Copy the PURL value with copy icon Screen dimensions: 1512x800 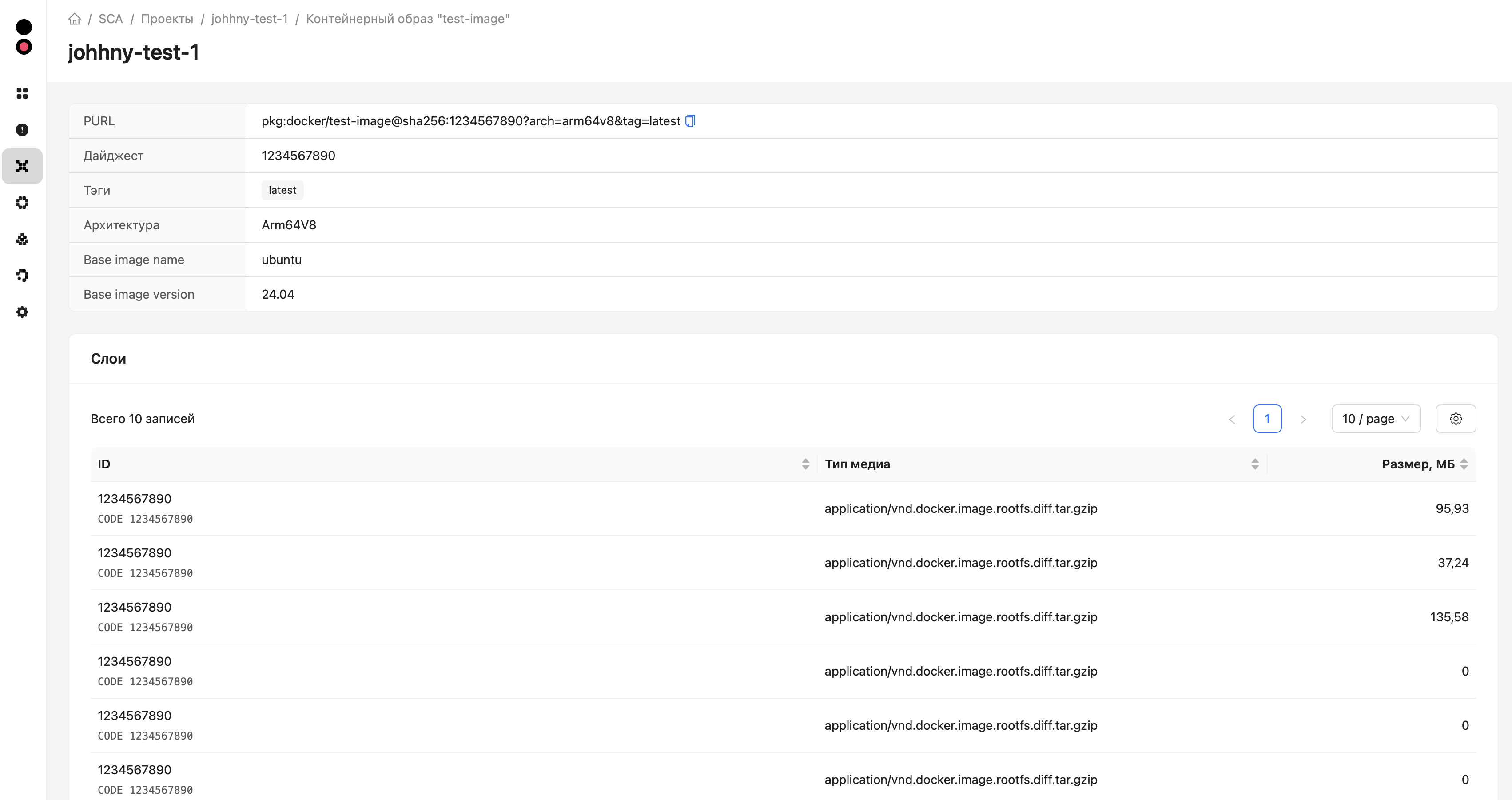coord(690,121)
